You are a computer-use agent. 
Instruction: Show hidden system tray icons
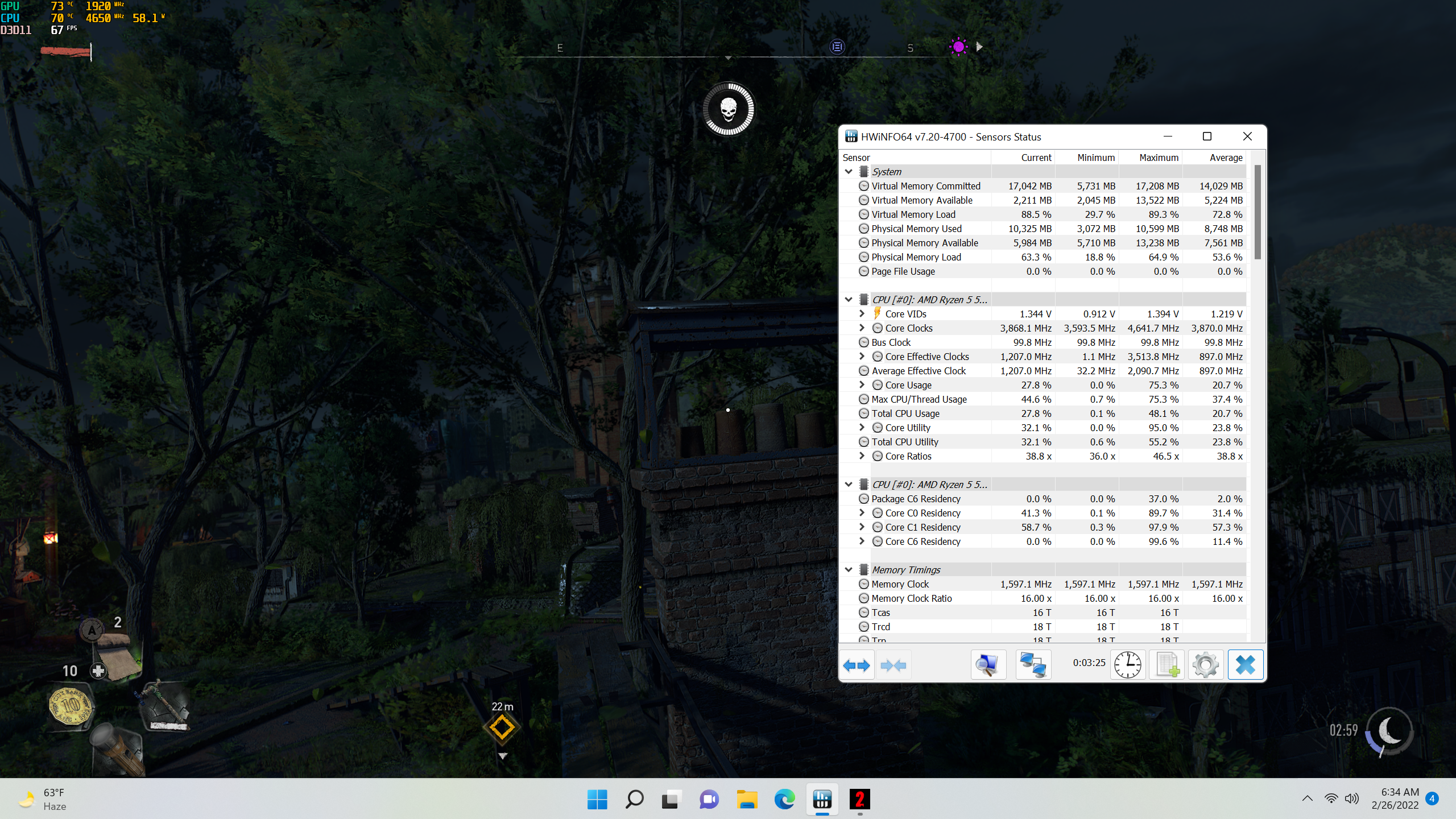click(1308, 799)
